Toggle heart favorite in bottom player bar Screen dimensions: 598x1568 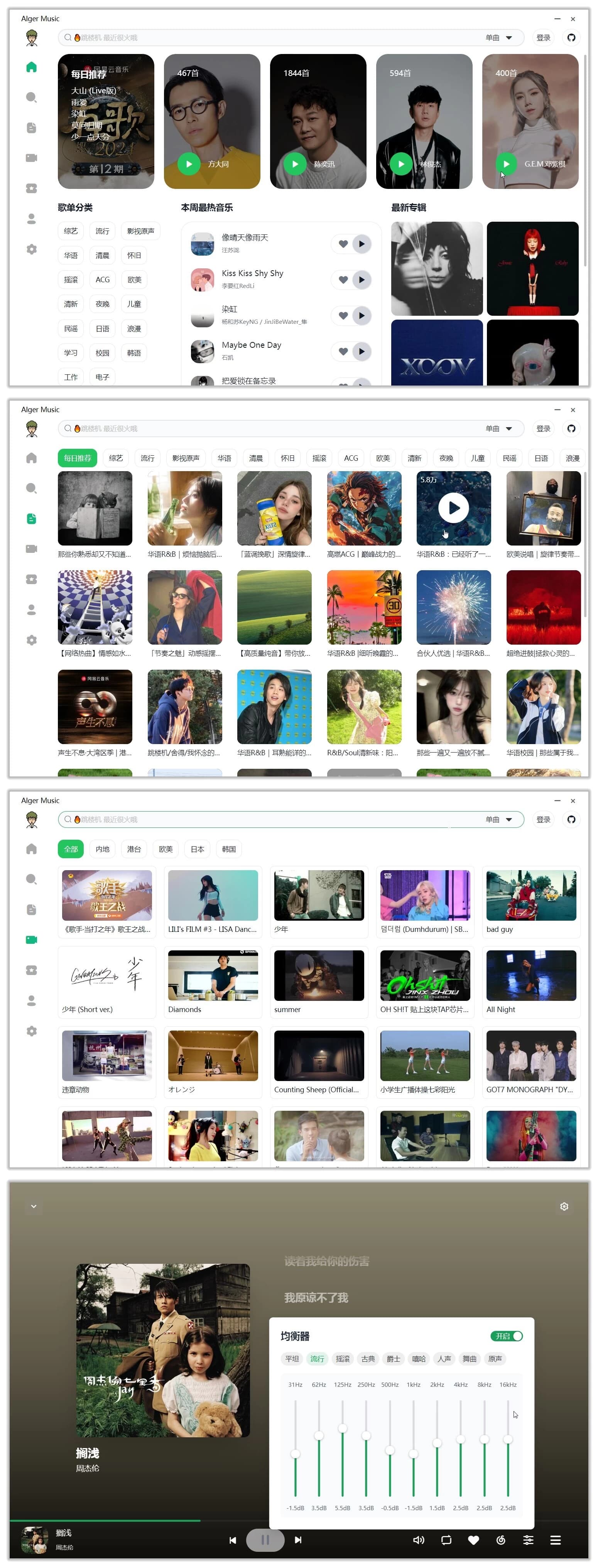tap(473, 1540)
